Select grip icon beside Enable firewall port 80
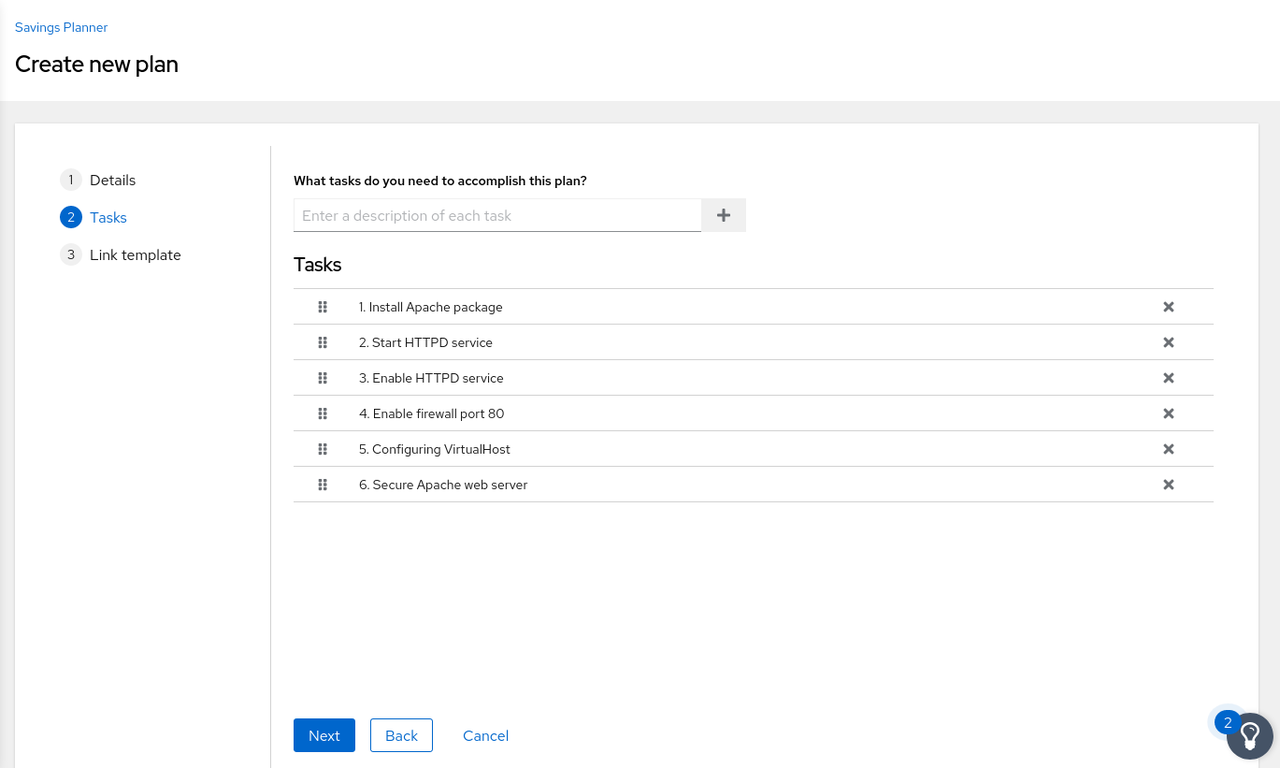Viewport: 1280px width, 768px height. click(x=322, y=413)
